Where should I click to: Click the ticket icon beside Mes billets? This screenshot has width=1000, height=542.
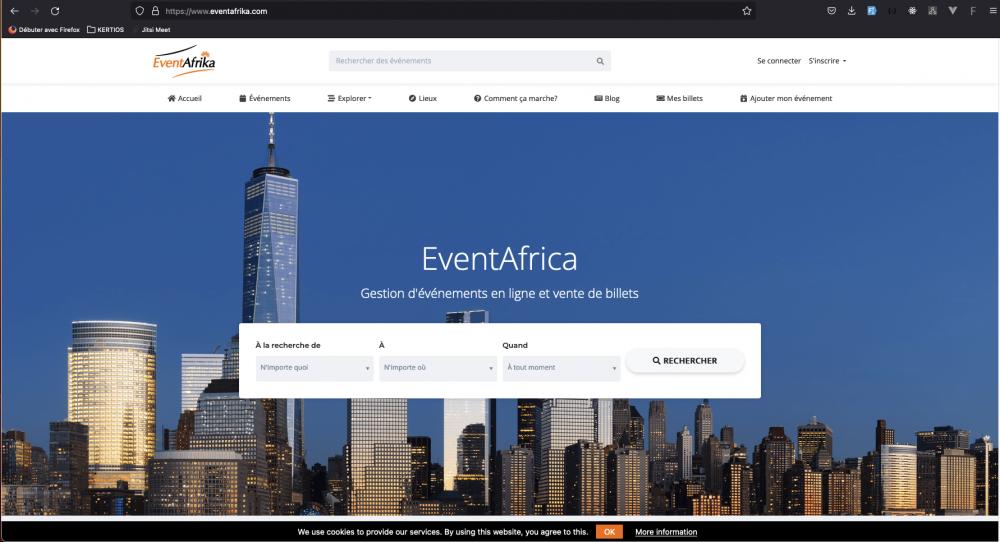pyautogui.click(x=661, y=98)
